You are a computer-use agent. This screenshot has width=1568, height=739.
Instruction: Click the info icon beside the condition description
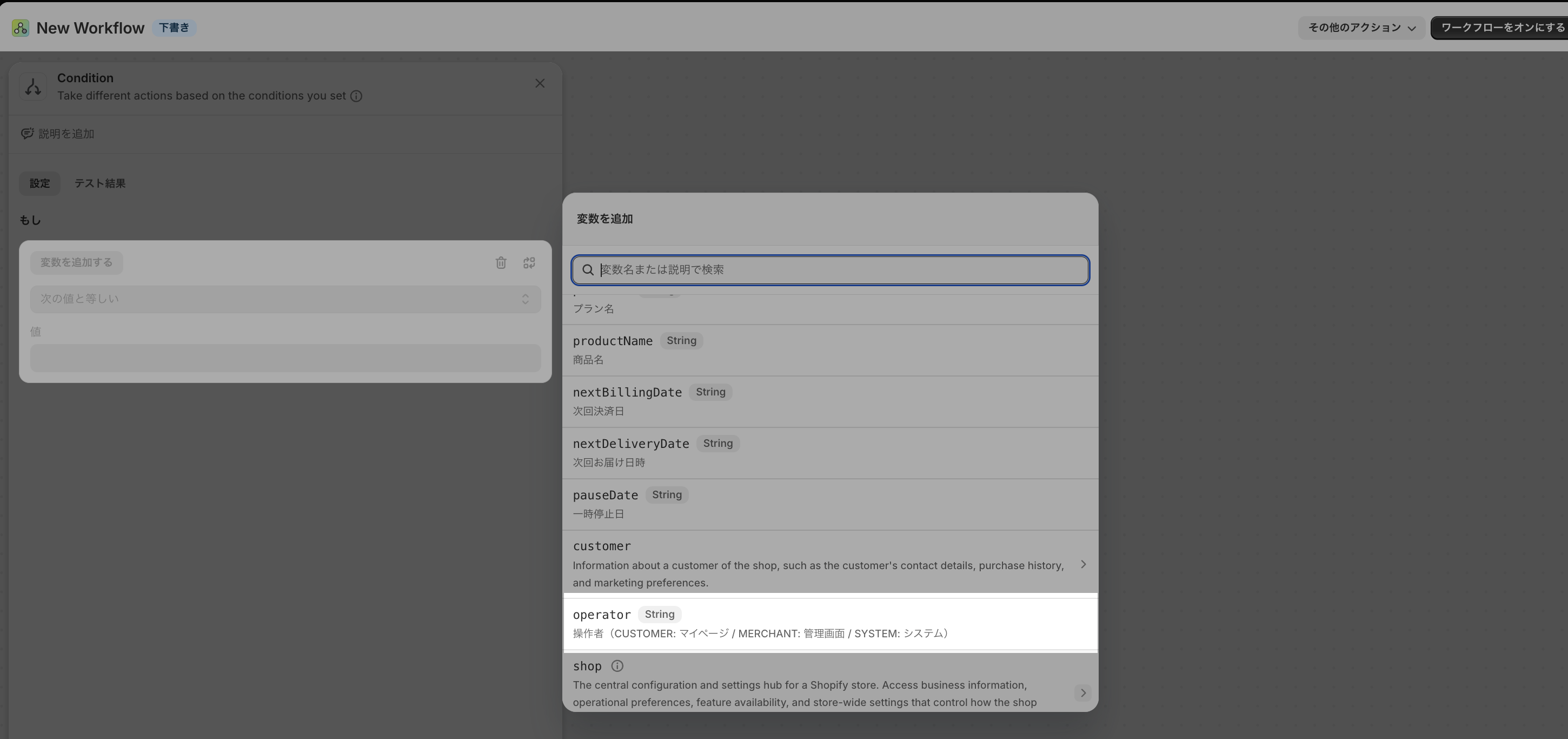[x=356, y=96]
